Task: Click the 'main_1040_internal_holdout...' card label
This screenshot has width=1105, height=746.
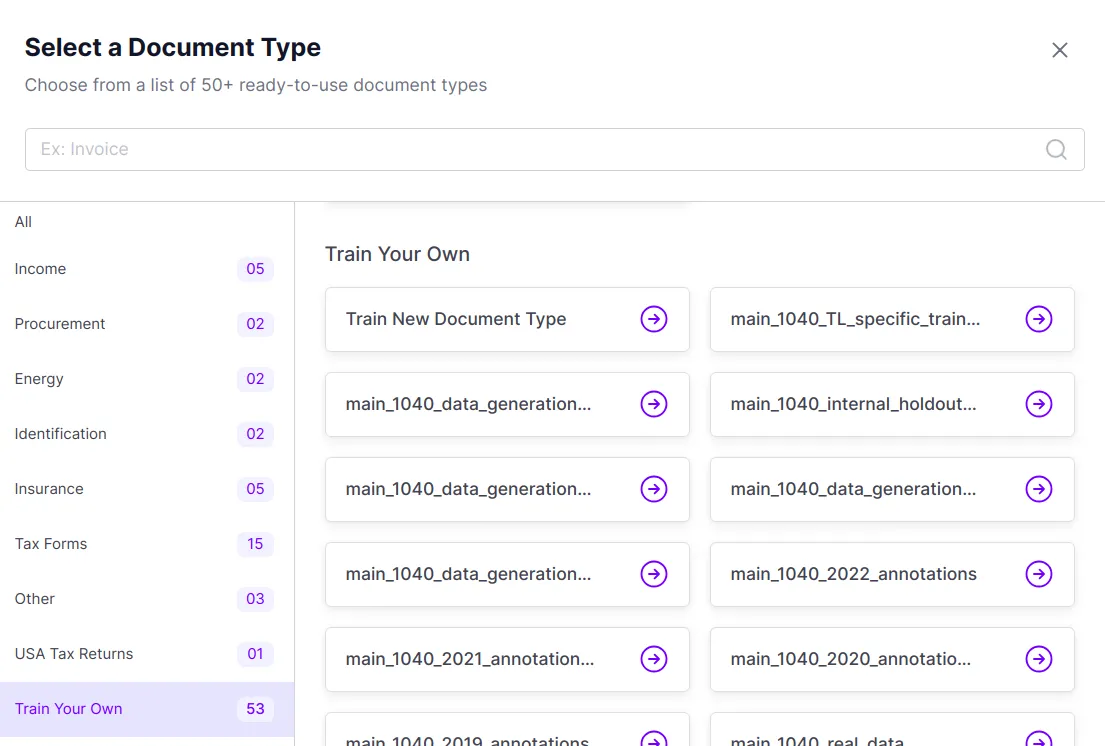Action: point(853,404)
